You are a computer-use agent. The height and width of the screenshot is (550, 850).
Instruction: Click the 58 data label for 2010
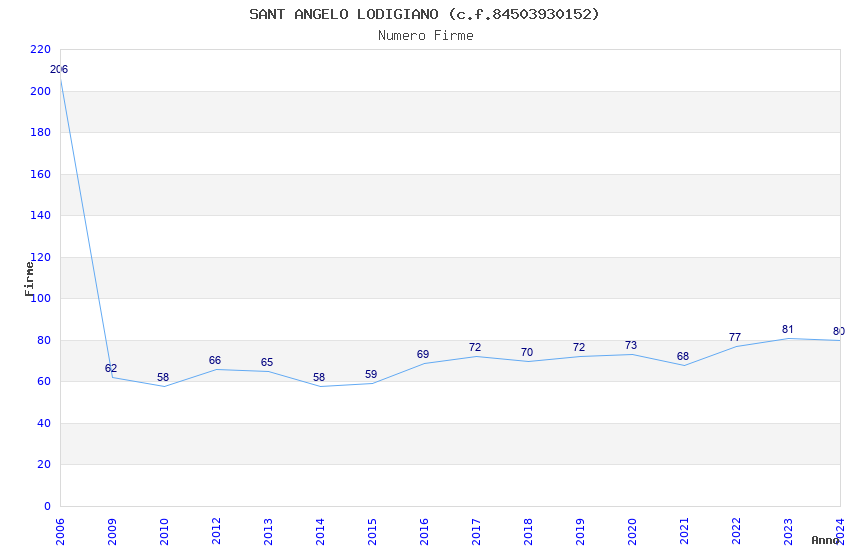tap(163, 377)
